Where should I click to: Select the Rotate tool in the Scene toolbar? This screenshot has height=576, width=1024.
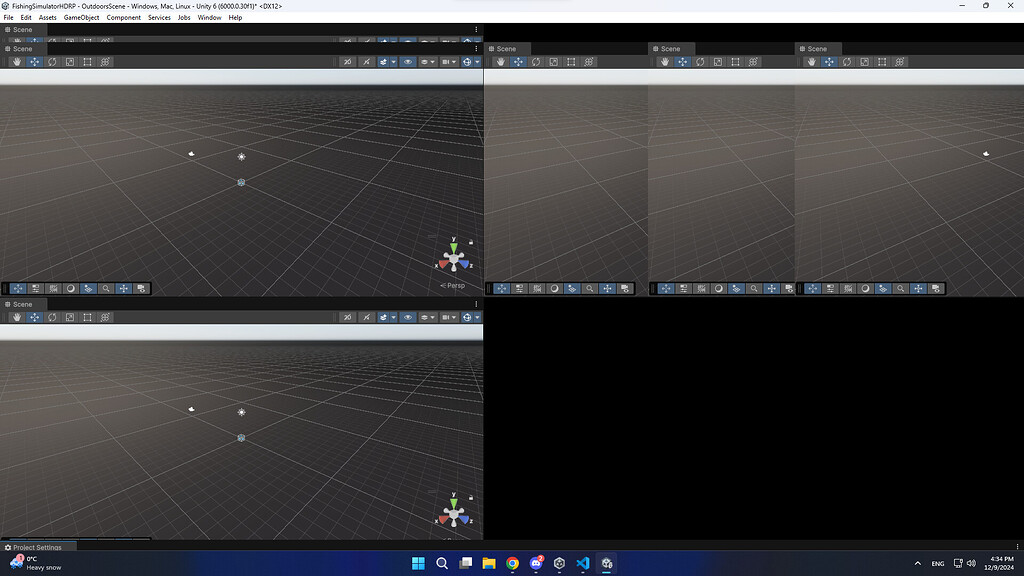coord(52,61)
